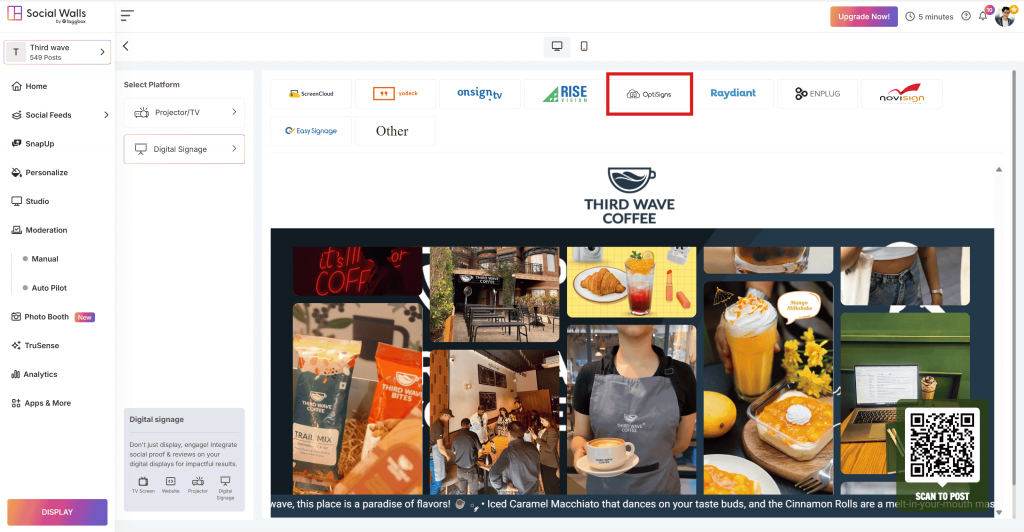
Task: Choose Enplug provider
Action: (x=818, y=94)
